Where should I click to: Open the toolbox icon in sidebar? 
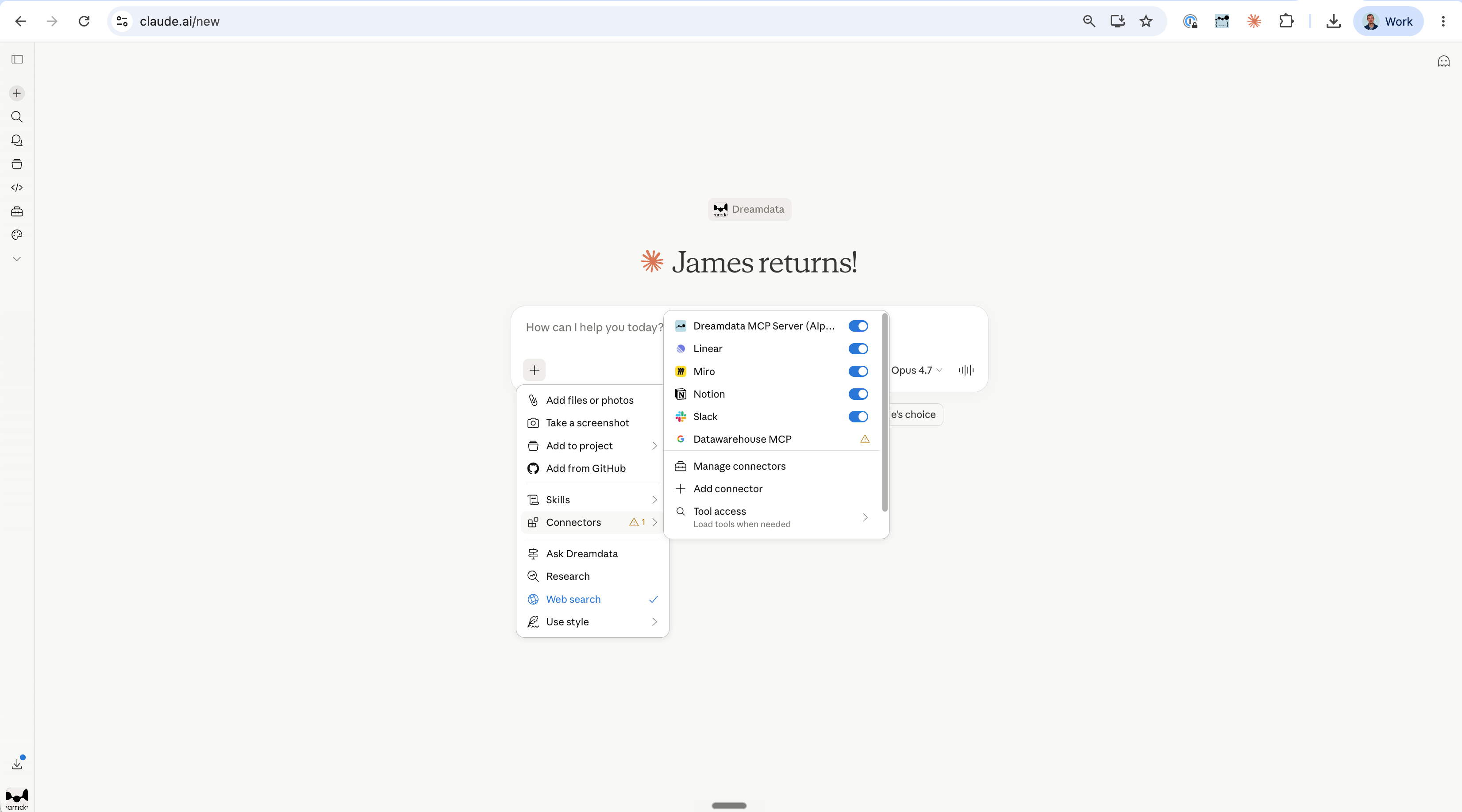(x=17, y=211)
